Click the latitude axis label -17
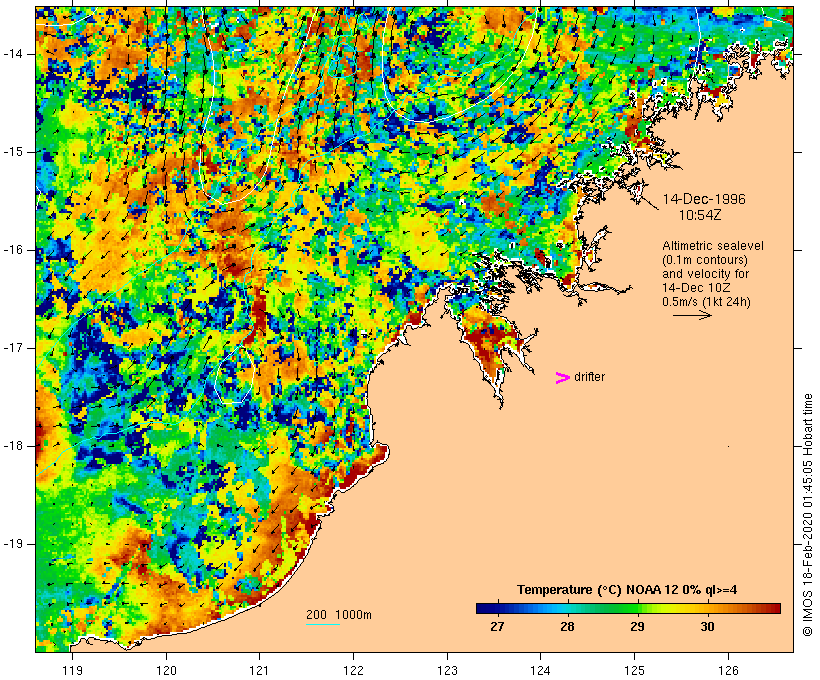 pyautogui.click(x=13, y=348)
